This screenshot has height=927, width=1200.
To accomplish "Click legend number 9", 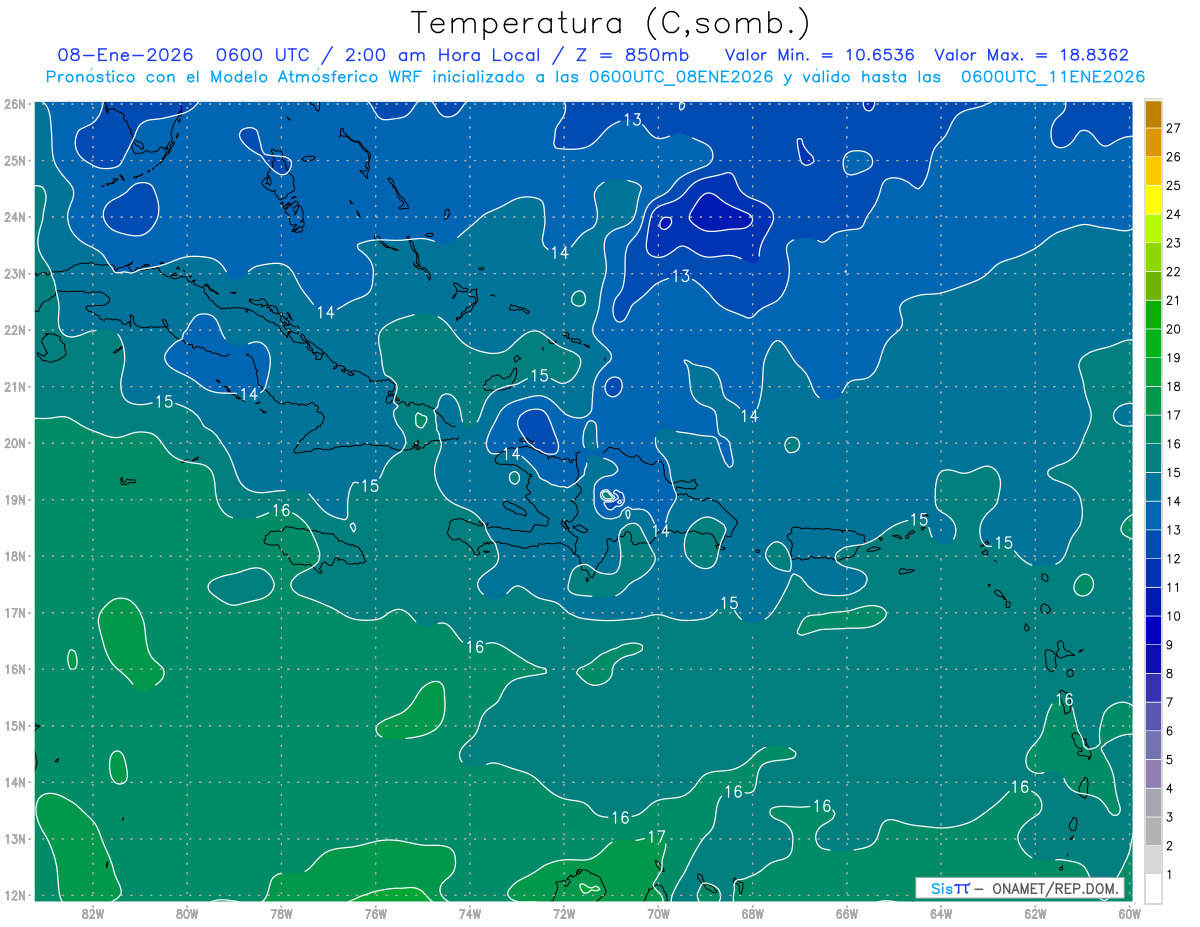I will [1170, 644].
